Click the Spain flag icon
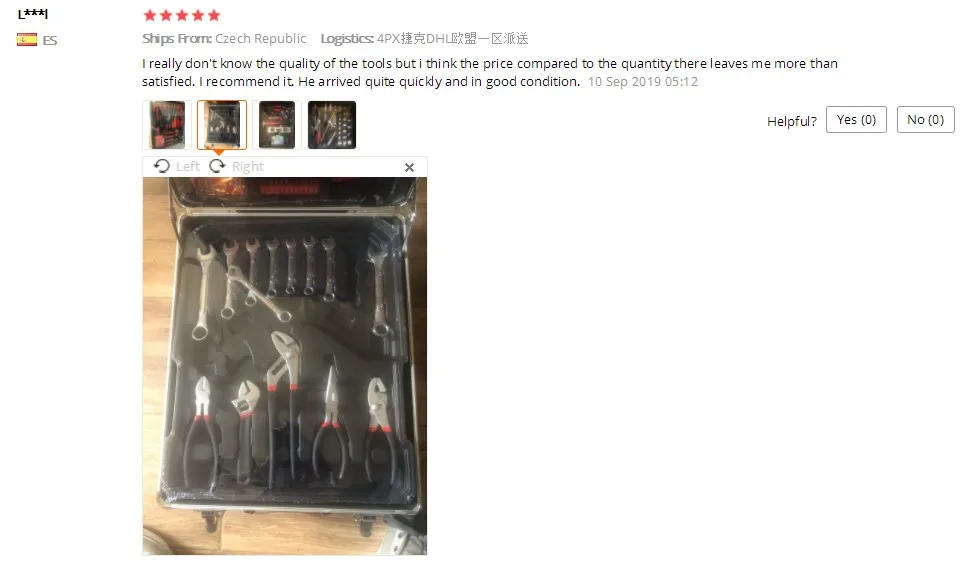973x568 pixels. click(27, 40)
